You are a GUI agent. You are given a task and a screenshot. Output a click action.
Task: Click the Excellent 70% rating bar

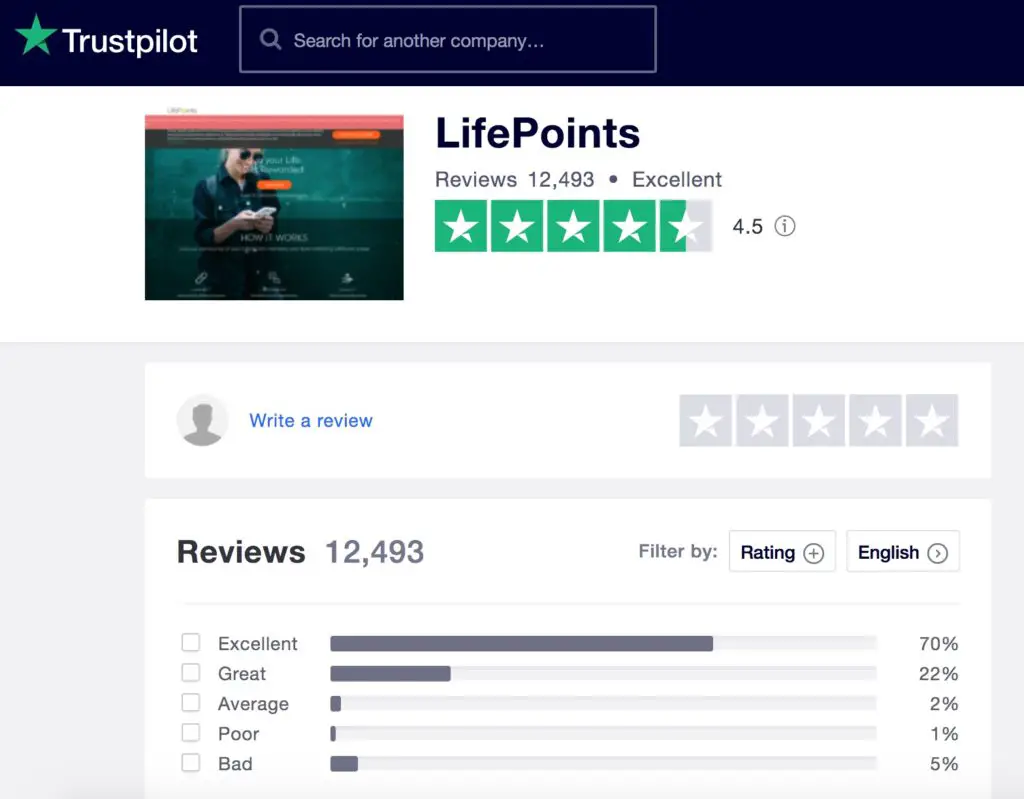tap(603, 644)
